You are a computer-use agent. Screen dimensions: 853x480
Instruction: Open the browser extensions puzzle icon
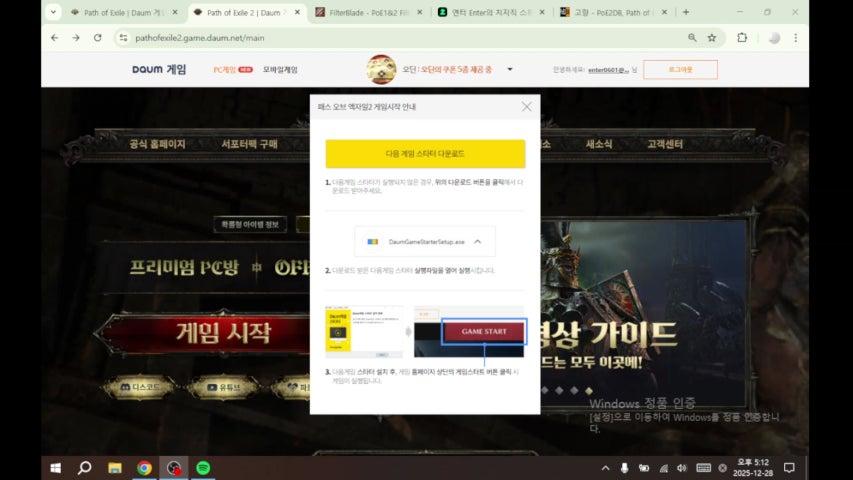(742, 37)
